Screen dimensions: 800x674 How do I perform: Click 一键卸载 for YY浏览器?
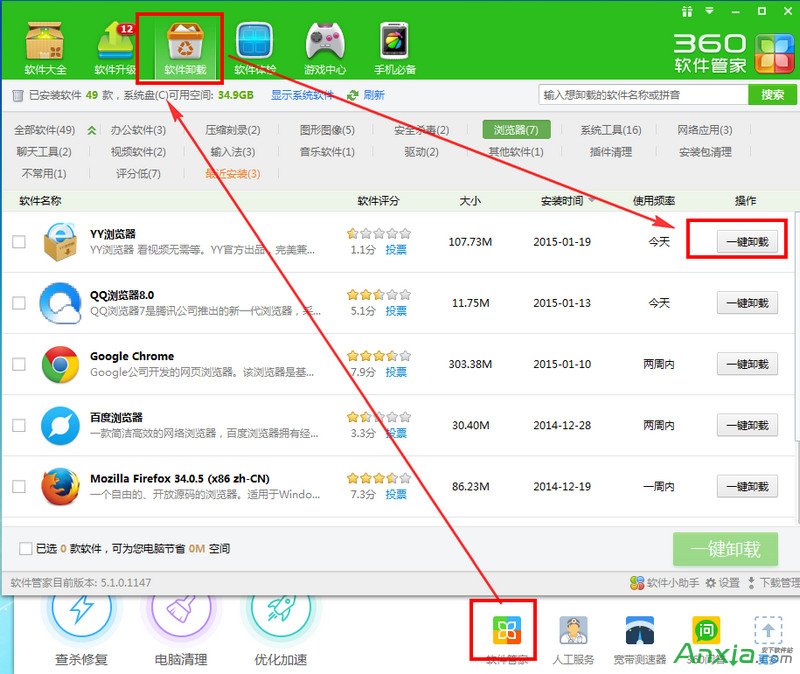pos(747,241)
